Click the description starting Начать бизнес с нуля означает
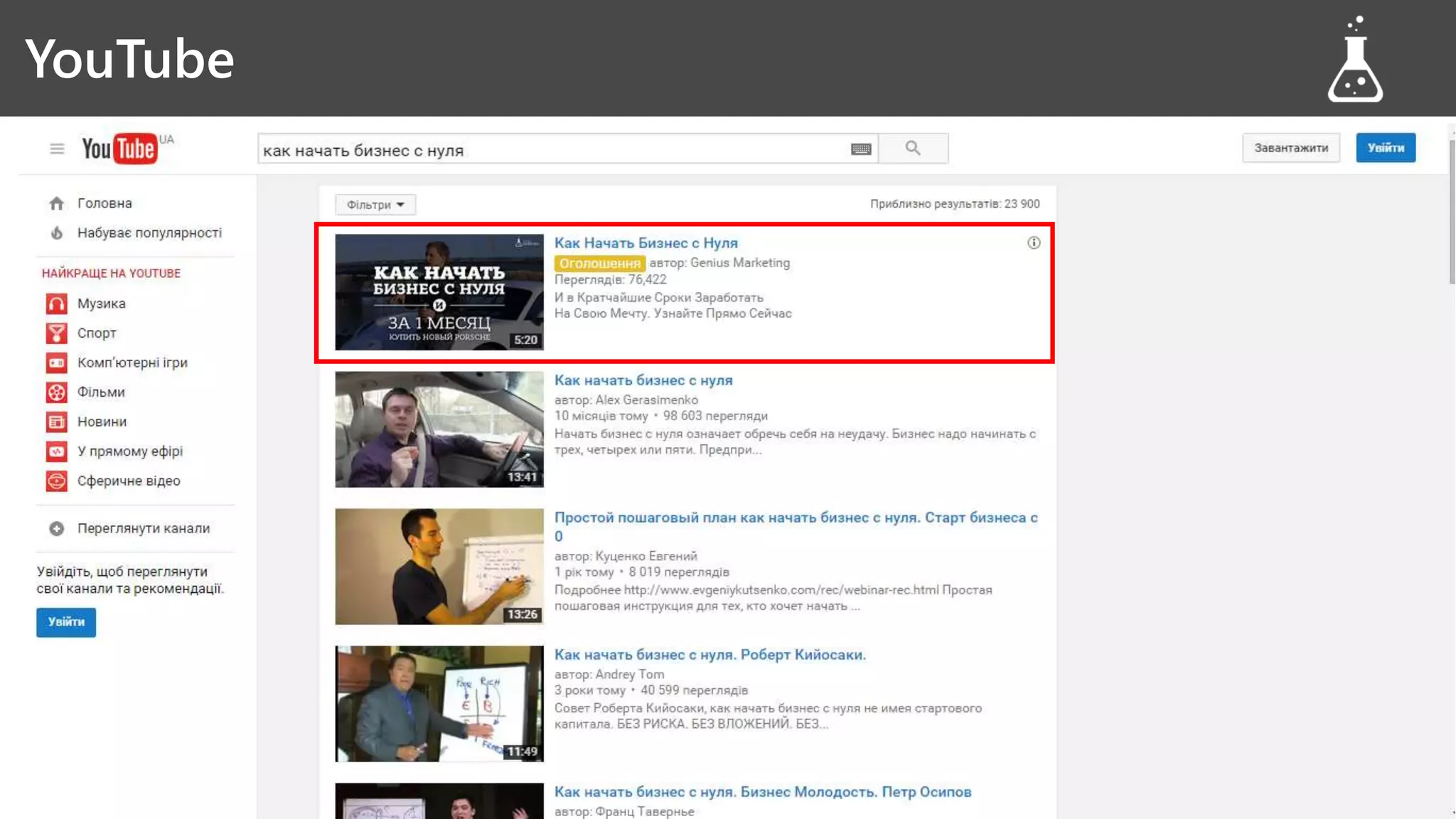1456x819 pixels. [796, 441]
